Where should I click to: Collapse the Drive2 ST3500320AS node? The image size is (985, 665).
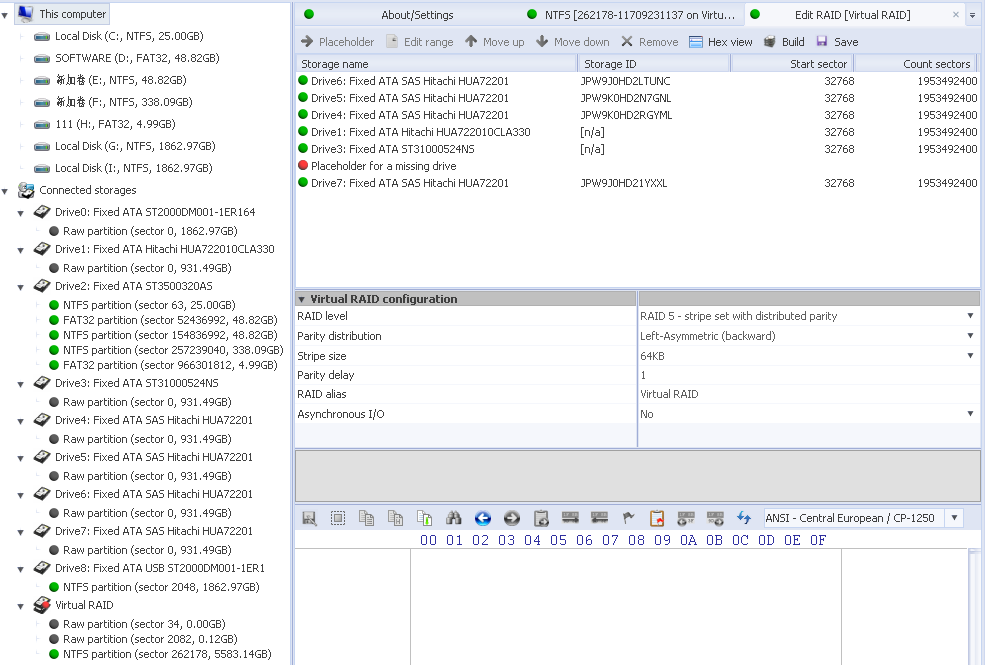(x=21, y=288)
